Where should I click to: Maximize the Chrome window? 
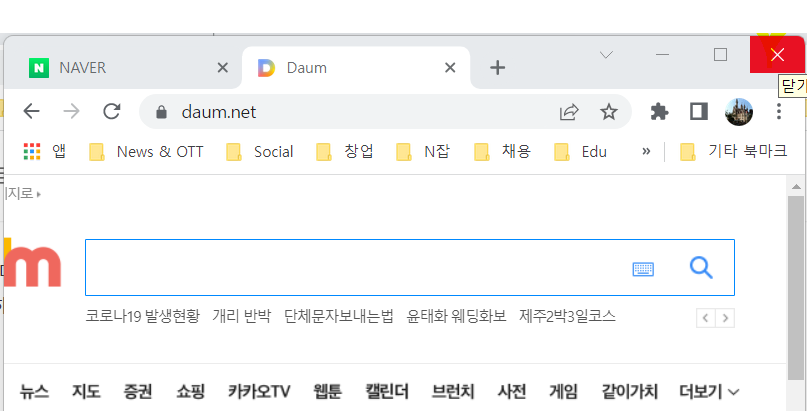pos(721,55)
